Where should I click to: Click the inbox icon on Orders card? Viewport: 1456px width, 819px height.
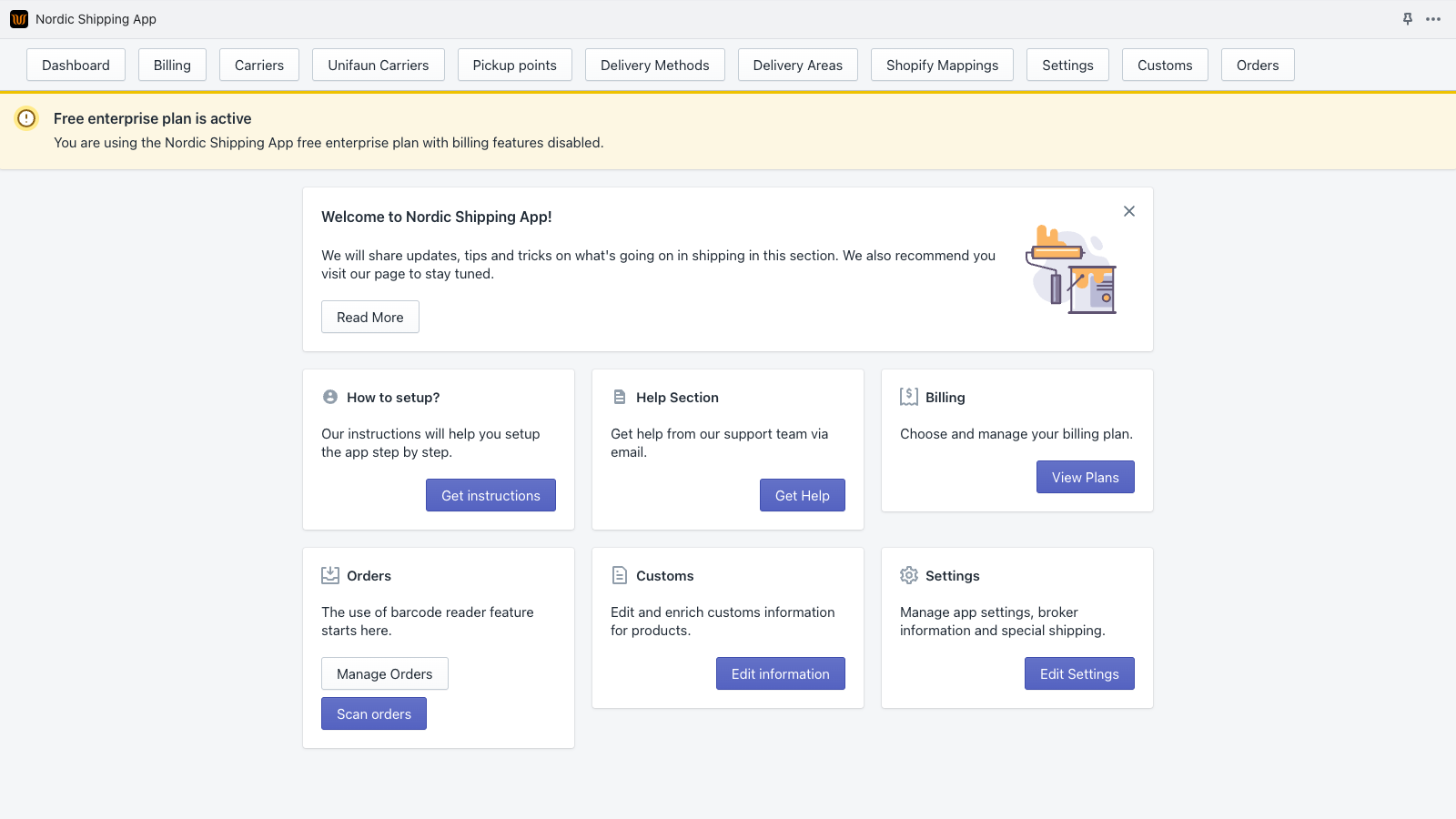[x=329, y=574]
